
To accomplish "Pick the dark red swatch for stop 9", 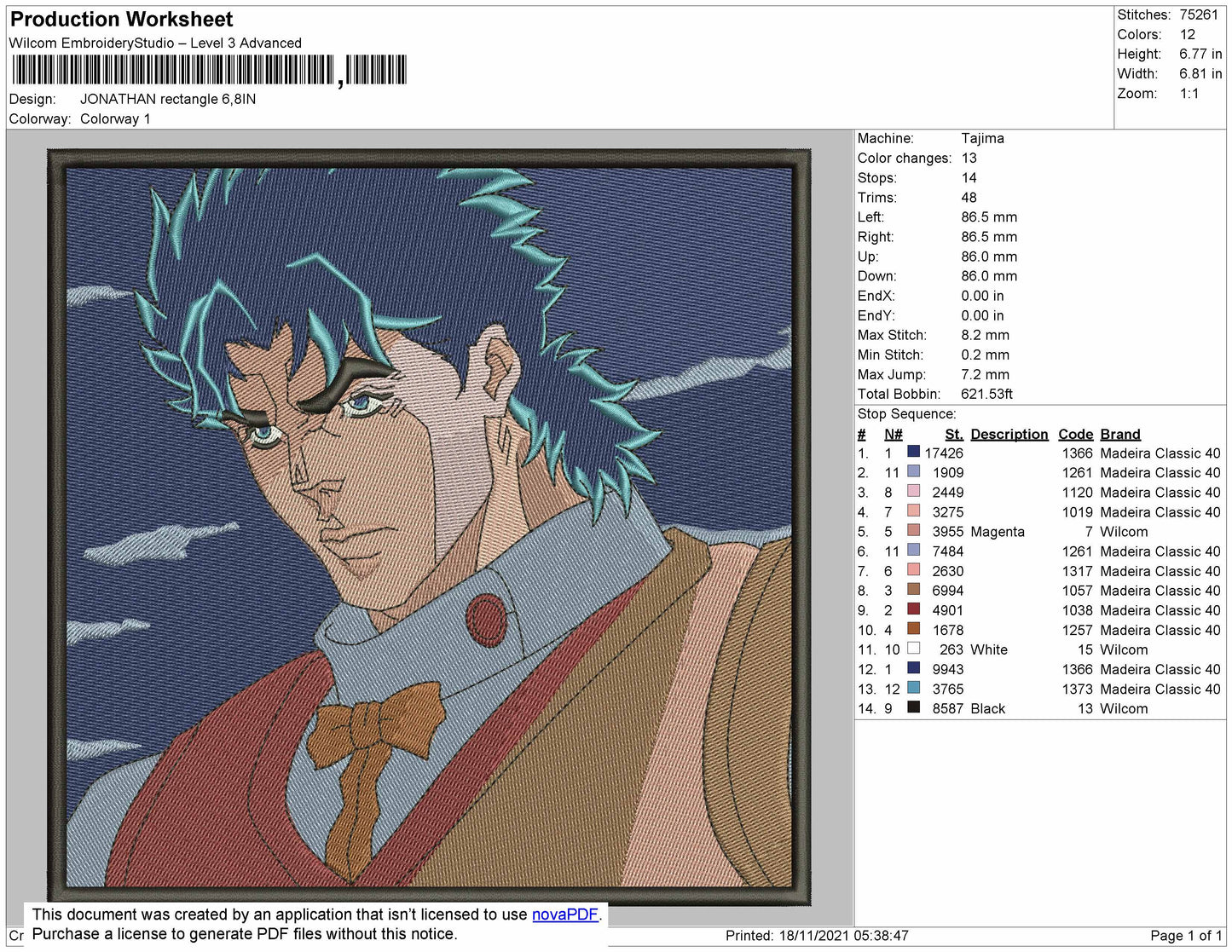I will [914, 609].
